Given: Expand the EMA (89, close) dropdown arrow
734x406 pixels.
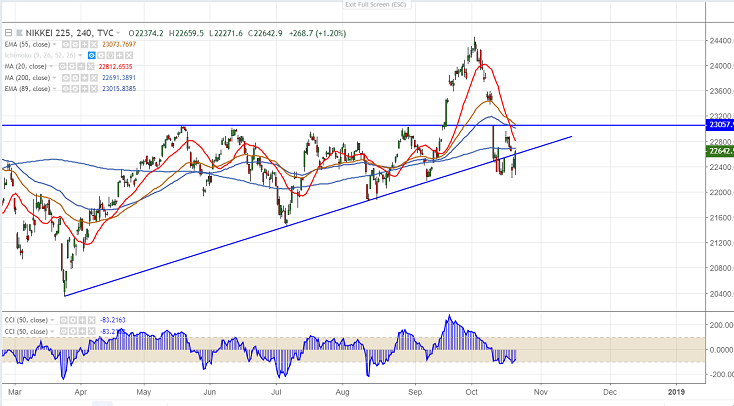Looking at the screenshot, I should (54, 89).
